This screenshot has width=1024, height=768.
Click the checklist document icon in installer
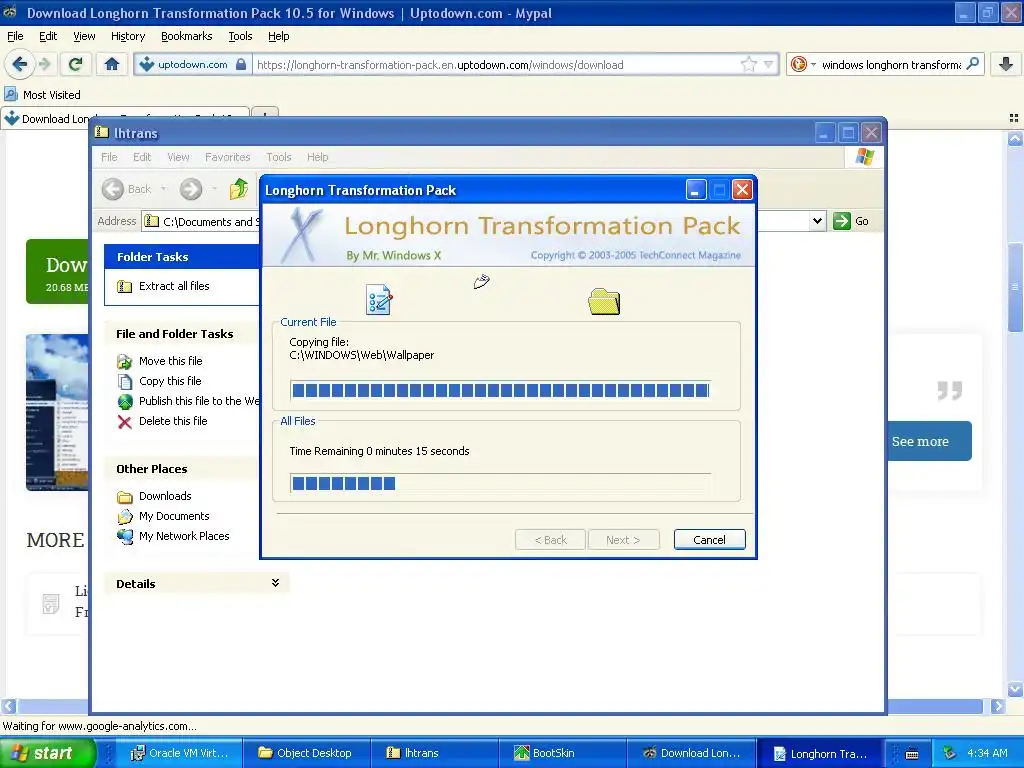click(x=379, y=300)
